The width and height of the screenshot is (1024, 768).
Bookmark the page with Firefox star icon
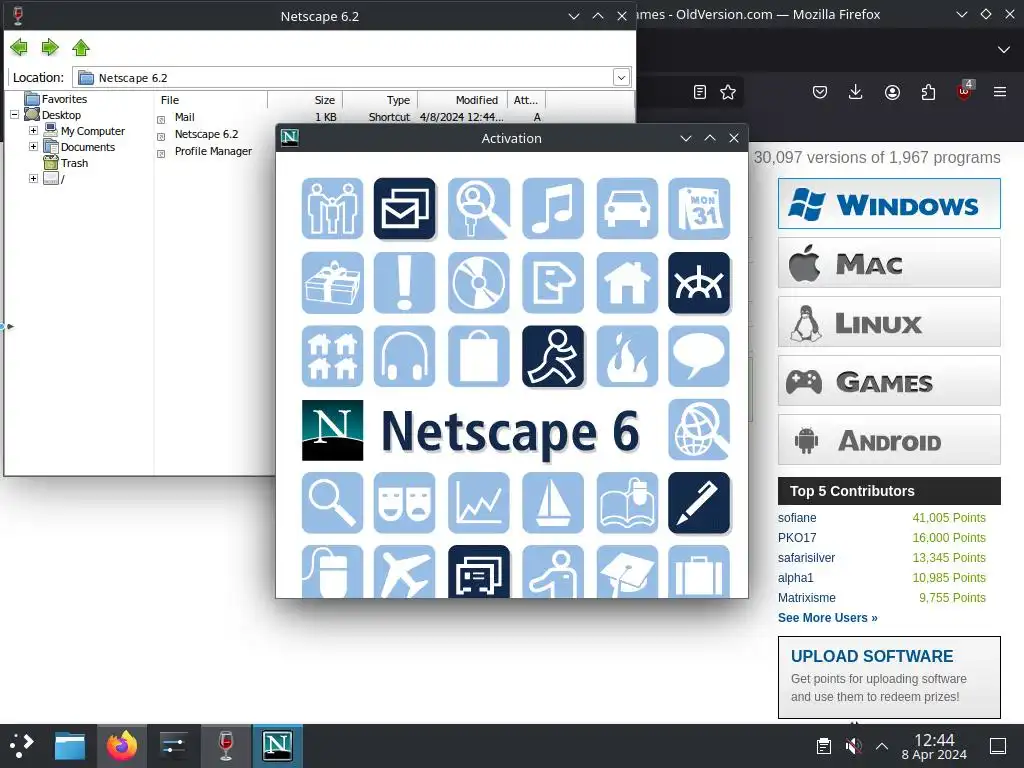[728, 92]
